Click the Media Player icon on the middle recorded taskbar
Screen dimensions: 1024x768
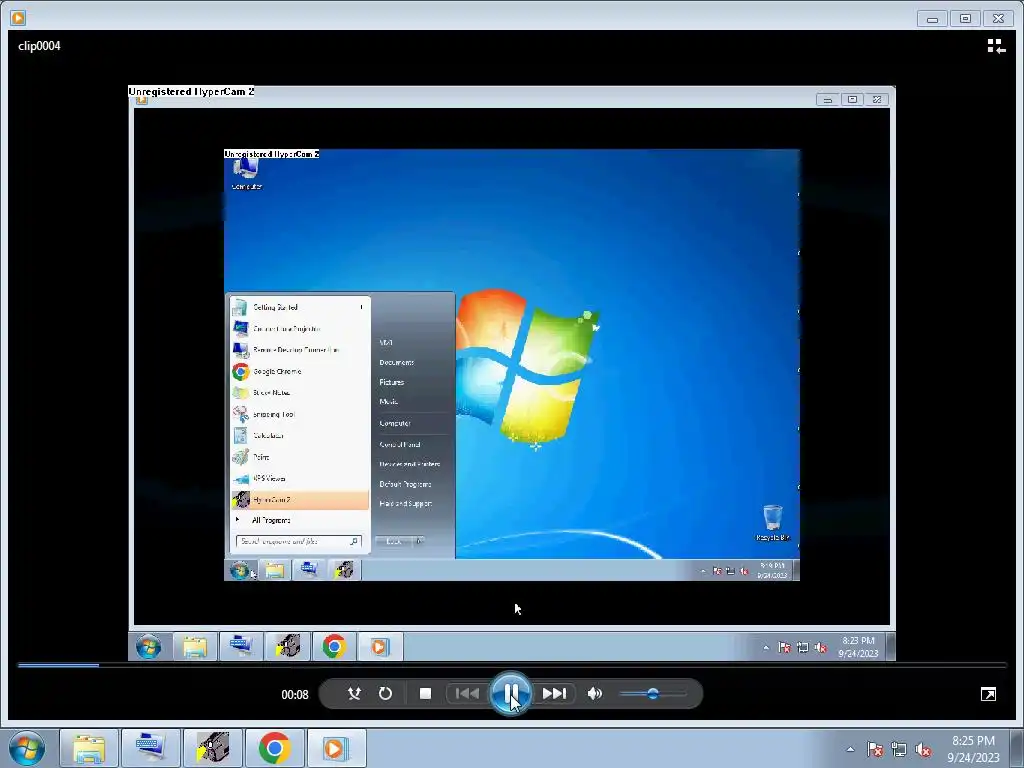pos(380,647)
